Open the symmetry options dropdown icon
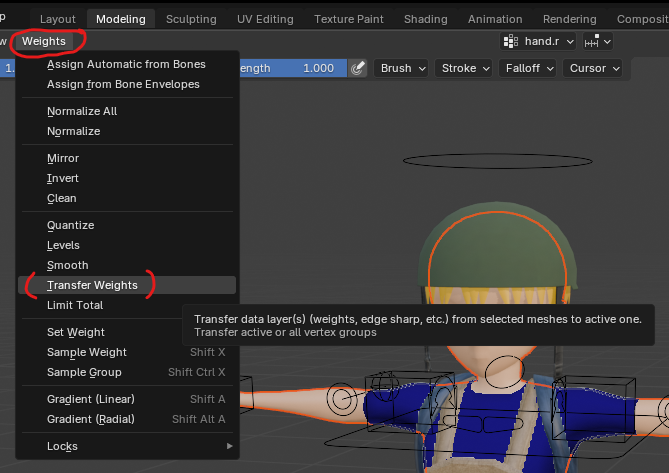 (x=598, y=41)
